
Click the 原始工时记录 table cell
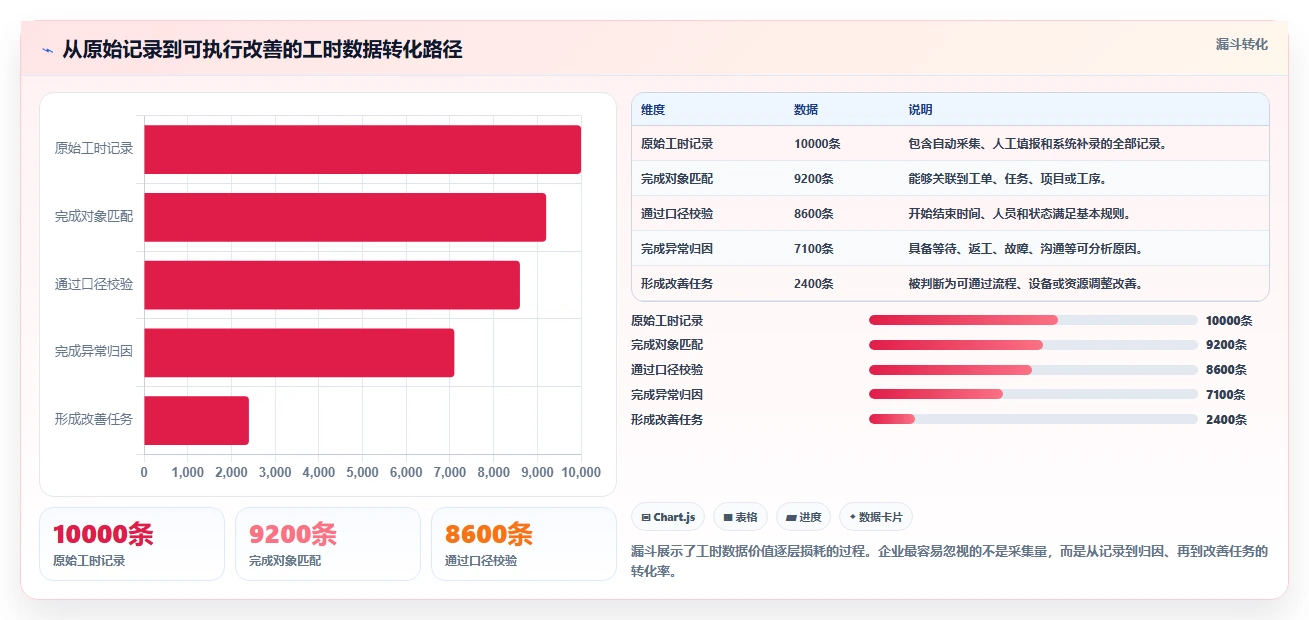677,144
